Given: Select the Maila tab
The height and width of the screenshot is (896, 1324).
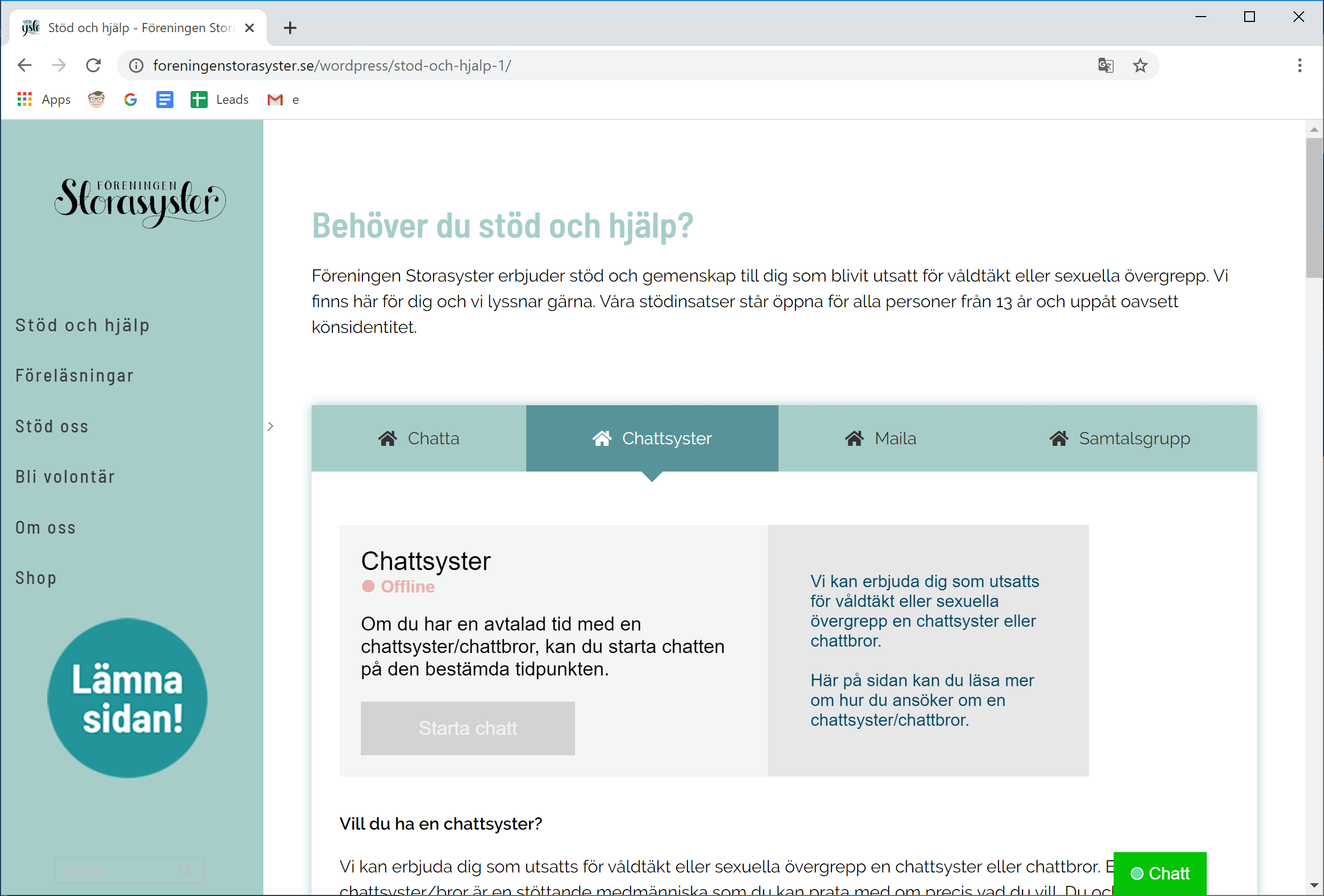Looking at the screenshot, I should pyautogui.click(x=880, y=438).
